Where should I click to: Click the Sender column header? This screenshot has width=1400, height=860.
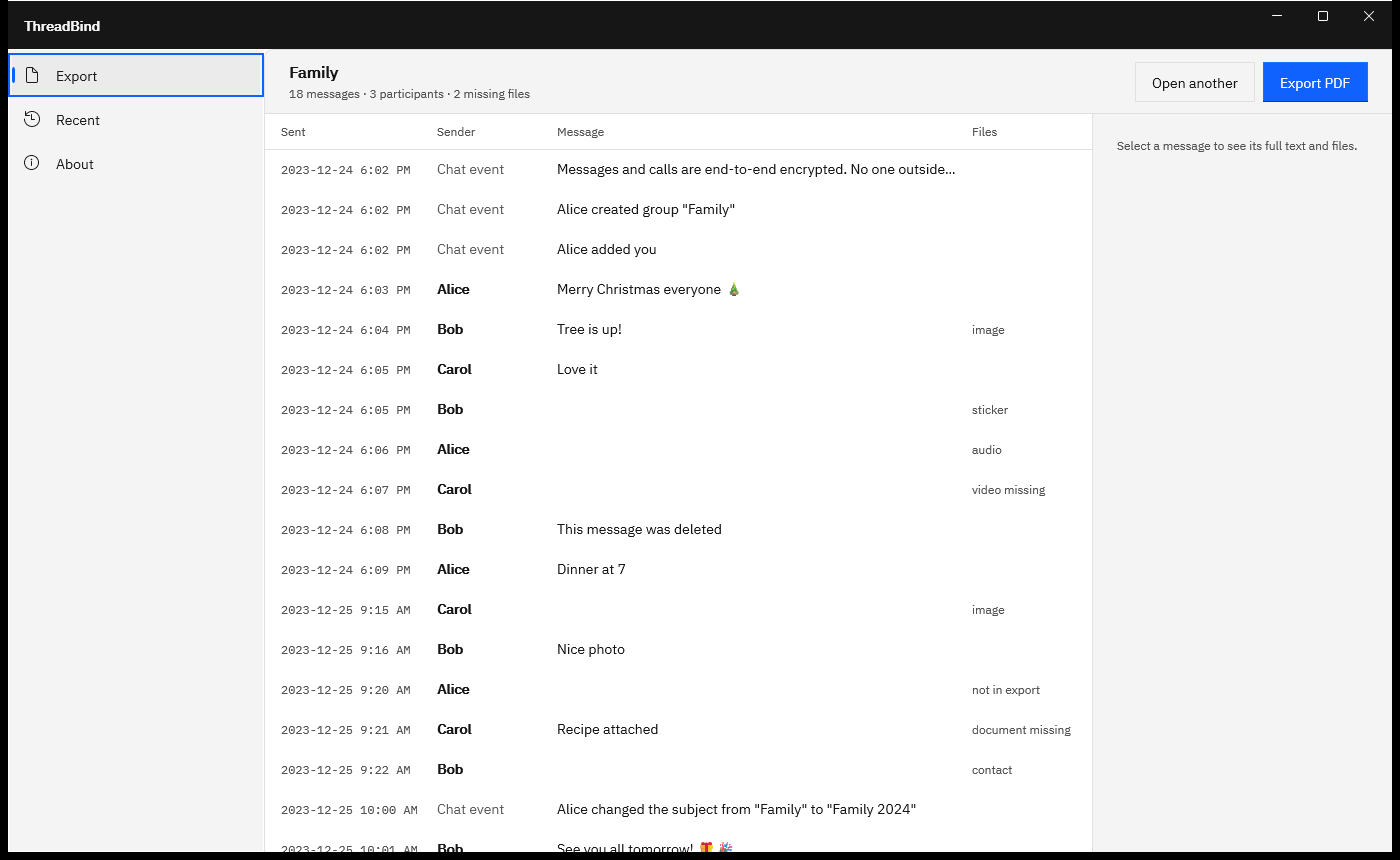456,132
